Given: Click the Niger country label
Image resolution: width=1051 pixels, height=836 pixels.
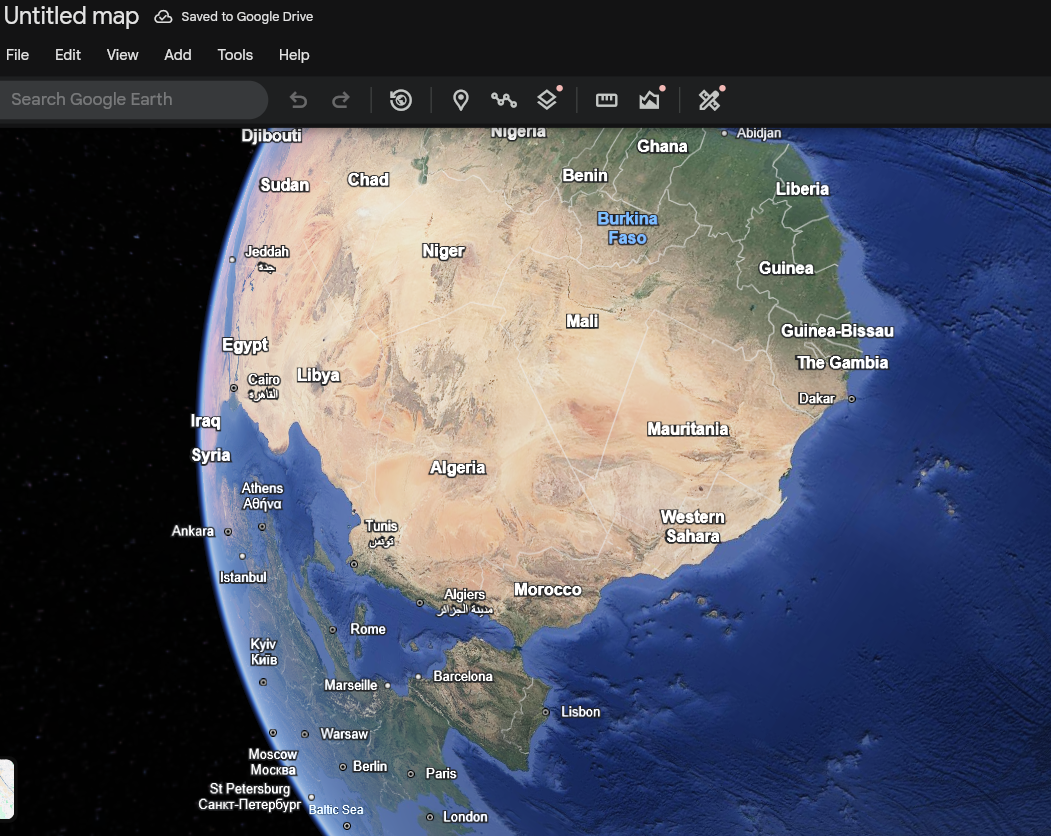Looking at the screenshot, I should click(443, 251).
